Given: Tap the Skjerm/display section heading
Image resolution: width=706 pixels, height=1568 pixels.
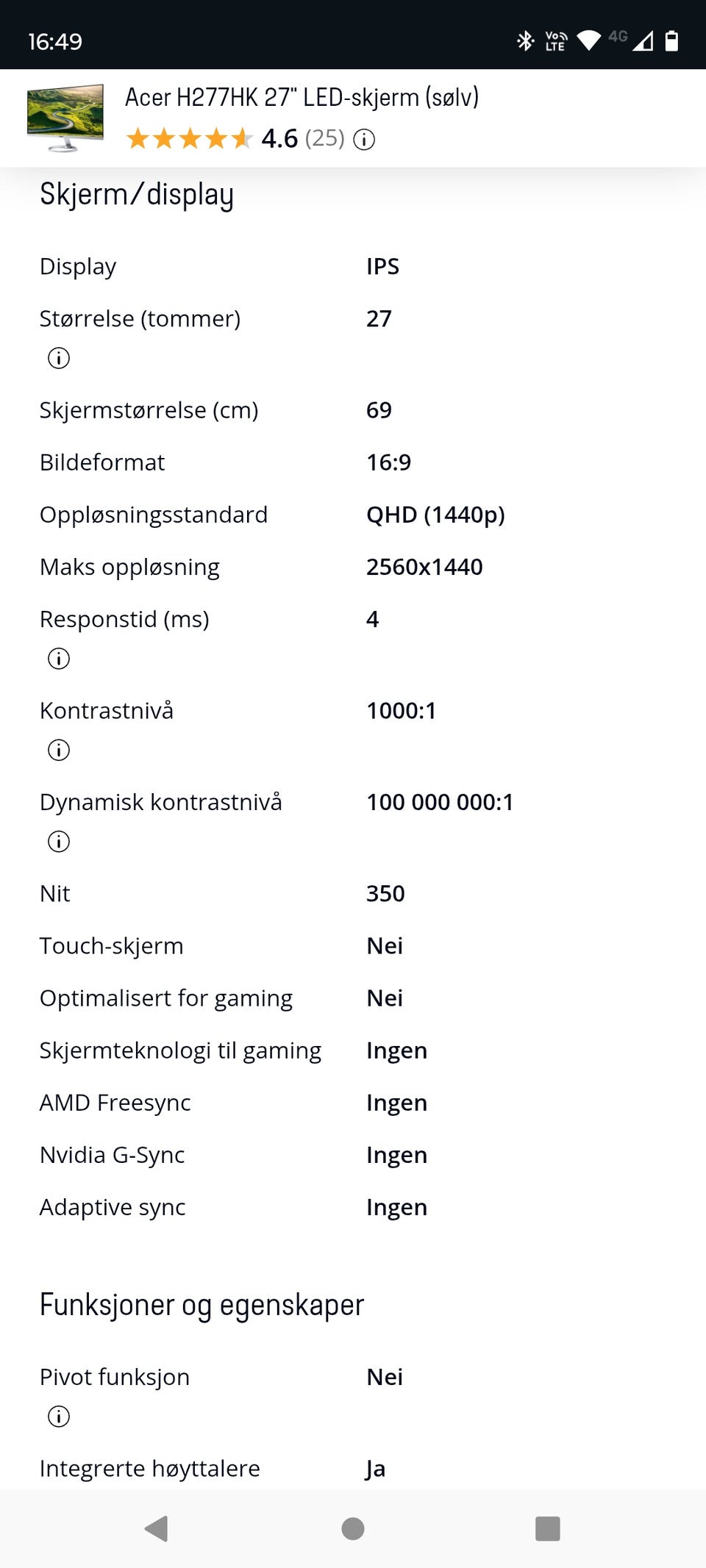Looking at the screenshot, I should point(137,194).
